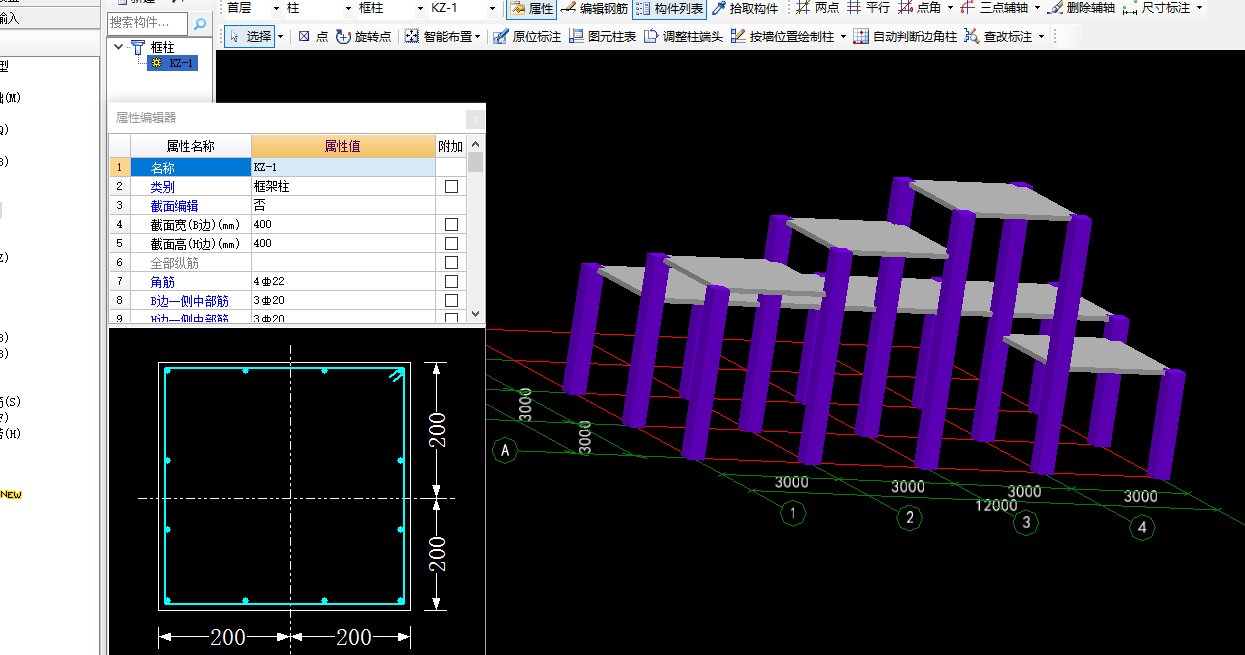This screenshot has height=655, width=1245.
Task: Click the 角筋 property name link
Action: (162, 281)
